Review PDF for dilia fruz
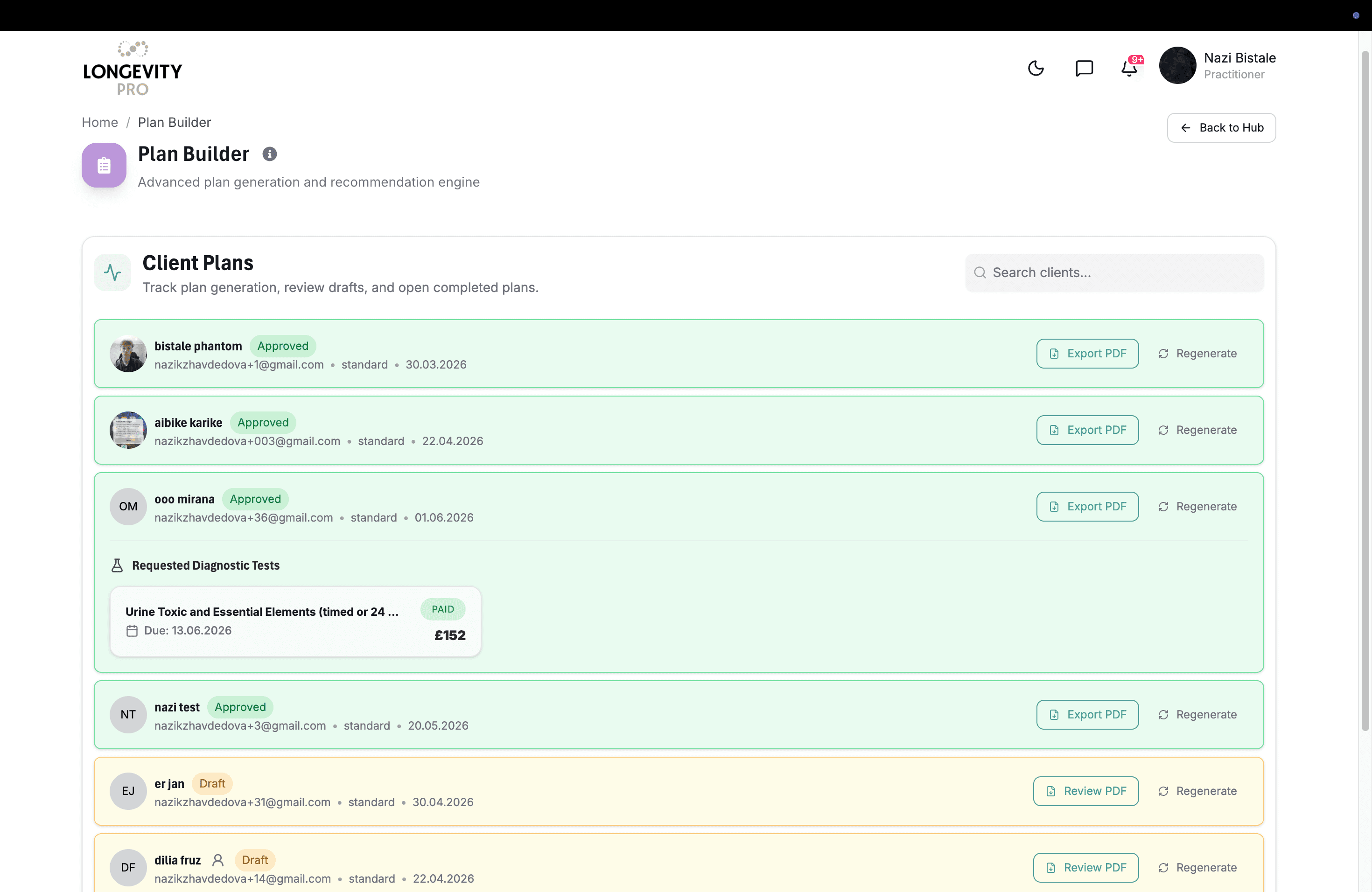Image resolution: width=1372 pixels, height=892 pixels. point(1085,868)
